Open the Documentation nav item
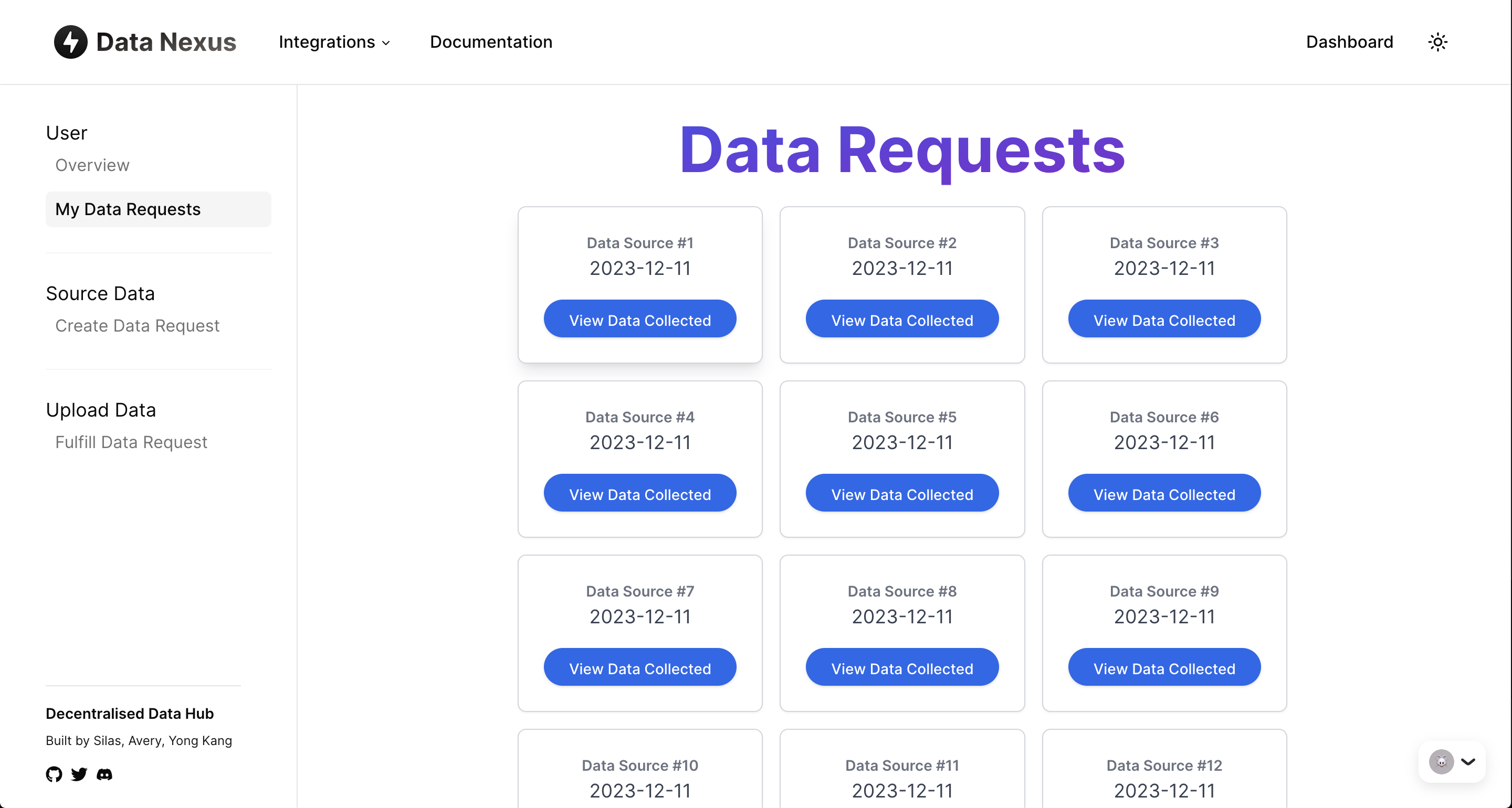This screenshot has width=1512, height=808. [x=491, y=41]
